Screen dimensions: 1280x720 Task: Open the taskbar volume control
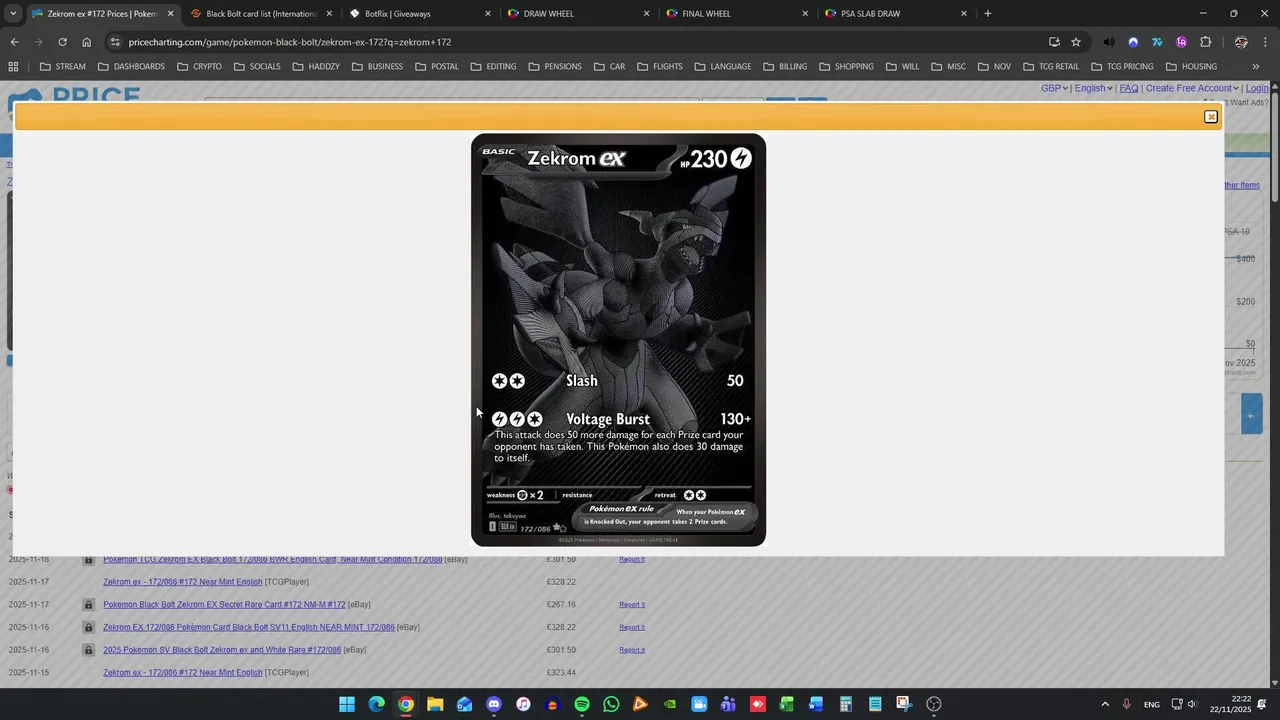1191,704
